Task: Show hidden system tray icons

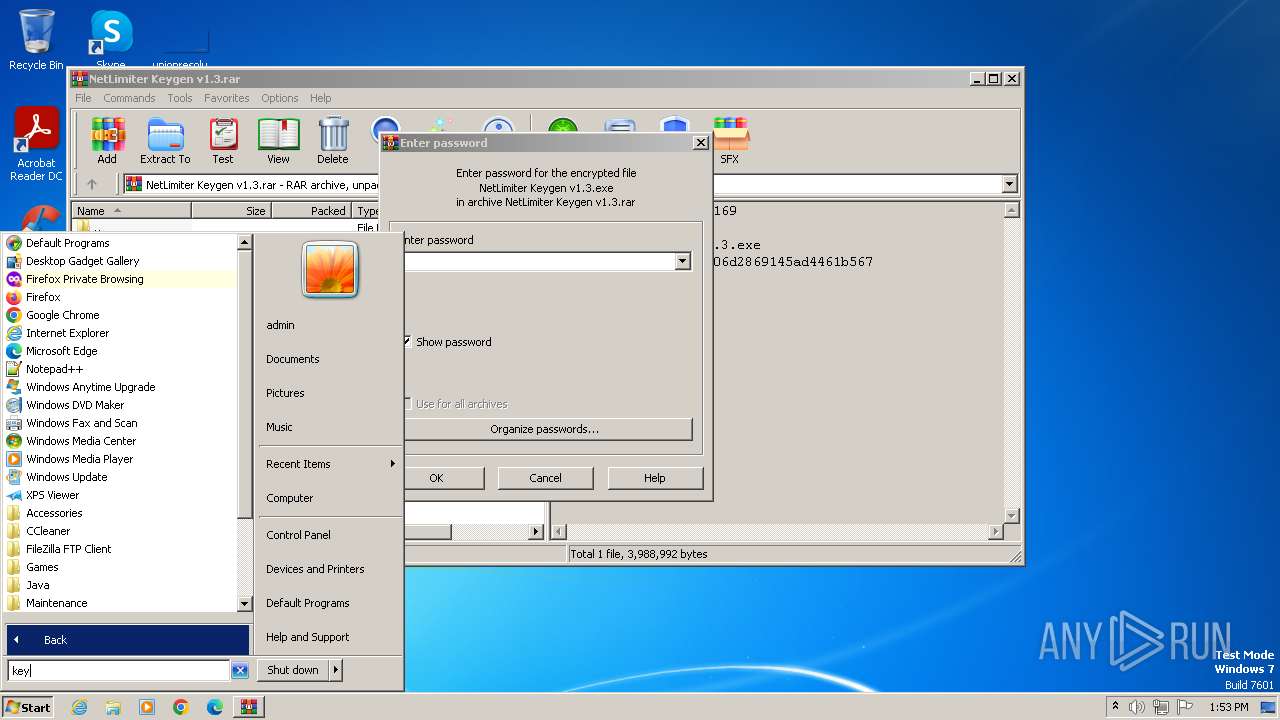Action: pyautogui.click(x=1115, y=707)
